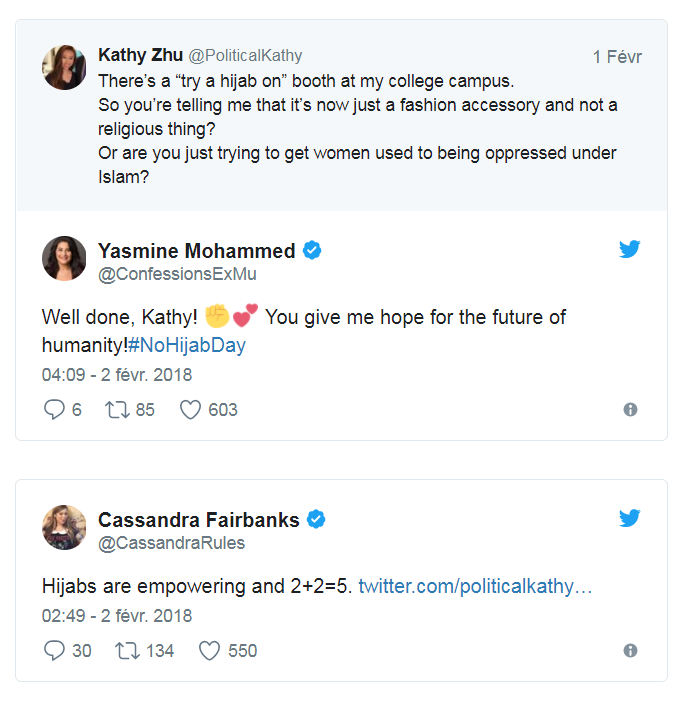The image size is (697, 707).
Task: Like Yasmine Mohammed's tweet with heart icon
Action: (x=190, y=410)
